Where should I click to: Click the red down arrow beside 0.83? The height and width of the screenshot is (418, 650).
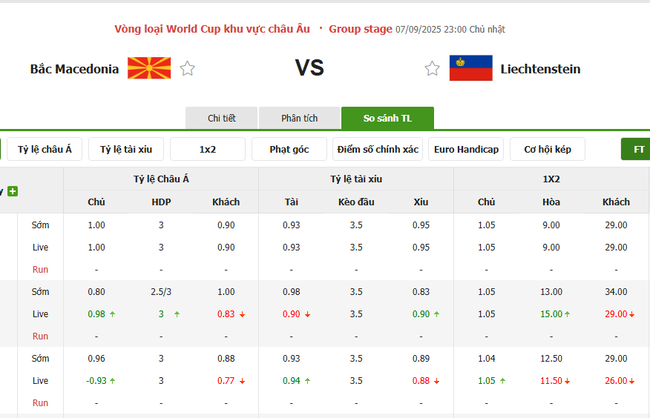tap(242, 314)
